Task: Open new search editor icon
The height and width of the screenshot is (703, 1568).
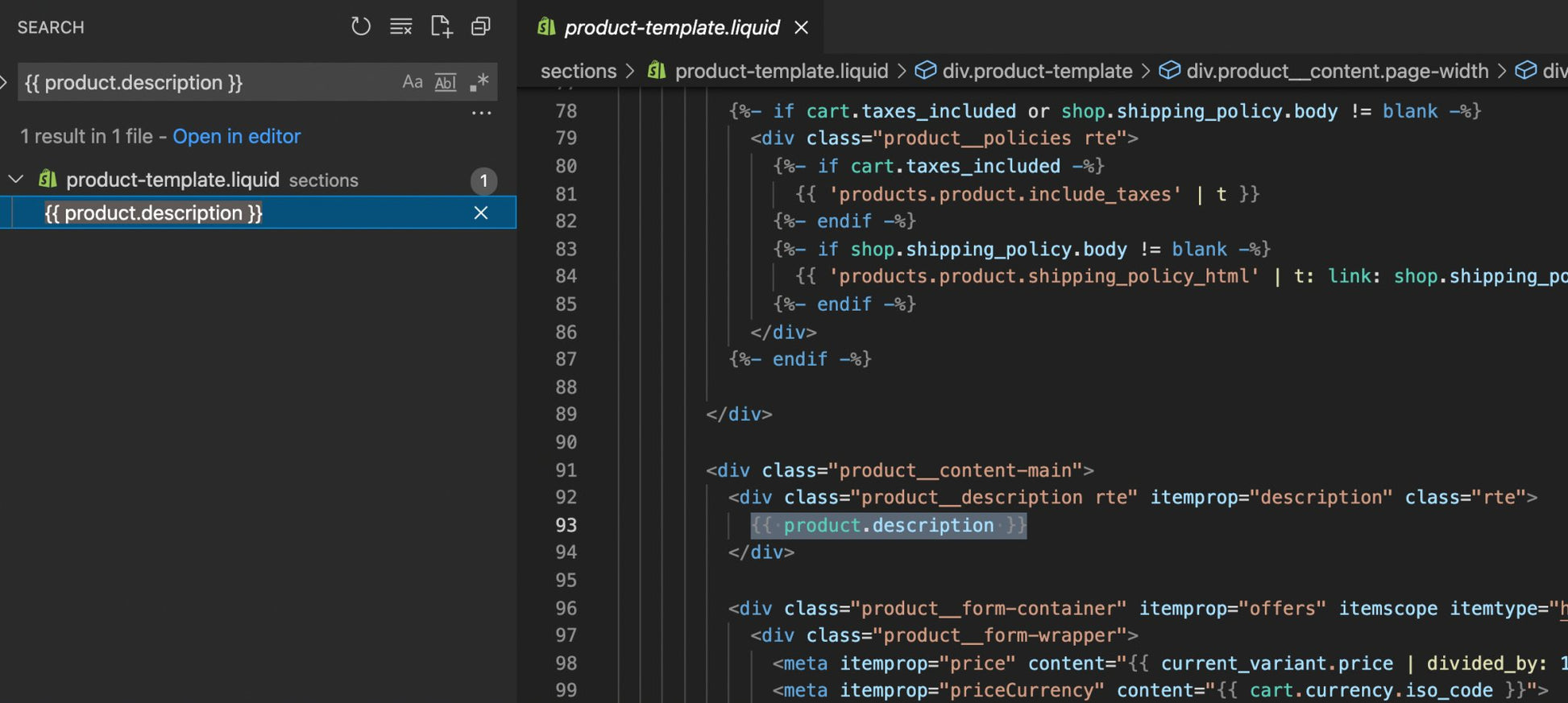Action: pyautogui.click(x=441, y=27)
